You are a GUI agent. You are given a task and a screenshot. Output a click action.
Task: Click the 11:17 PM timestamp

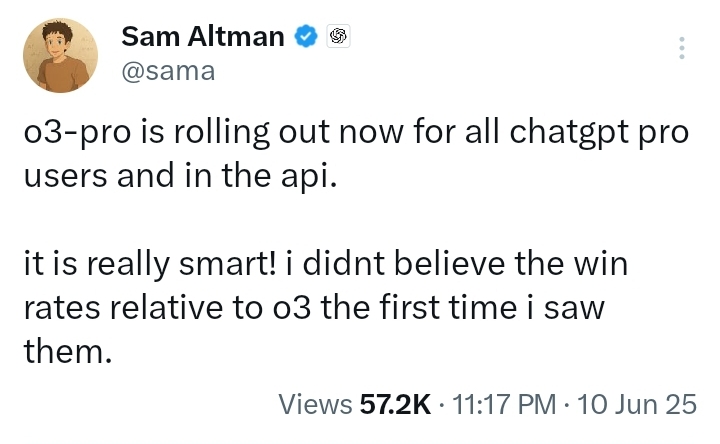504,404
